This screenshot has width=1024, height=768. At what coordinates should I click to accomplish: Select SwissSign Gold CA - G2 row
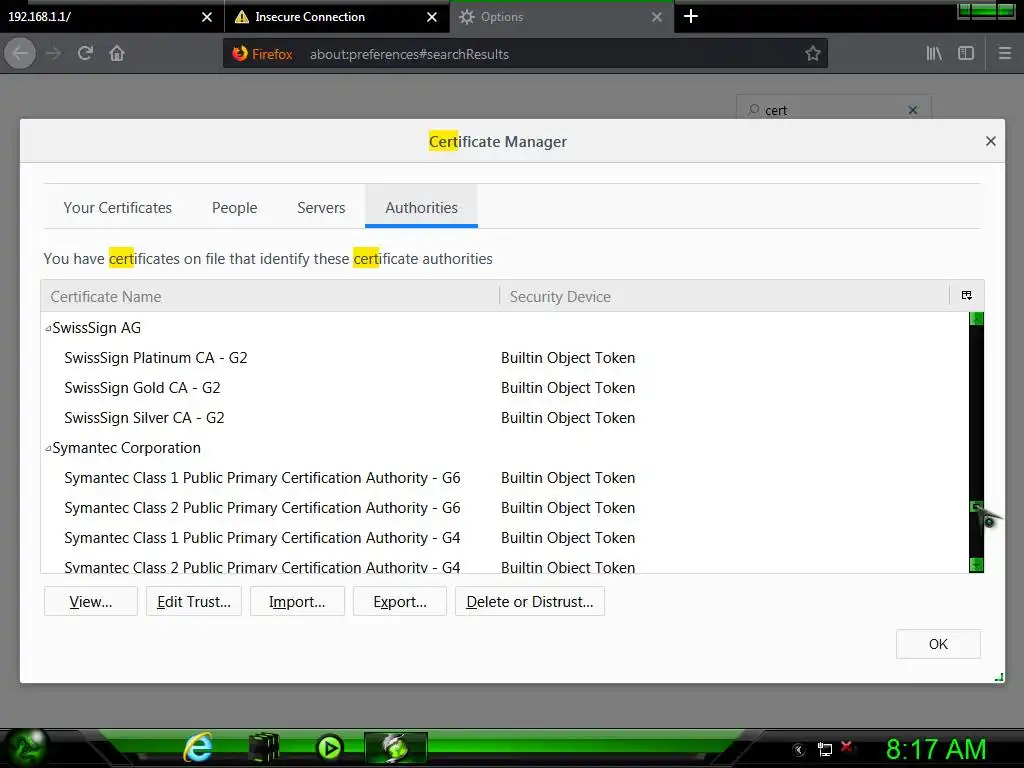pos(504,388)
